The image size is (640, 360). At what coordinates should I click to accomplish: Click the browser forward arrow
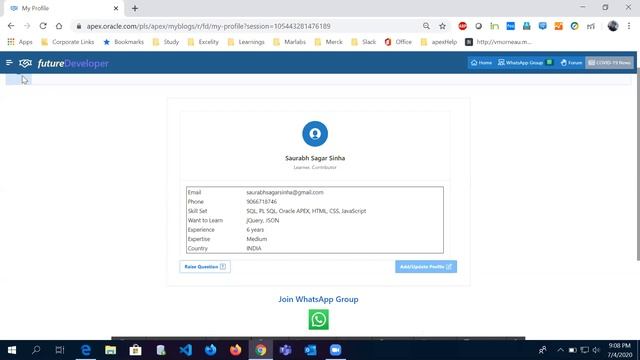[x=27, y=26]
